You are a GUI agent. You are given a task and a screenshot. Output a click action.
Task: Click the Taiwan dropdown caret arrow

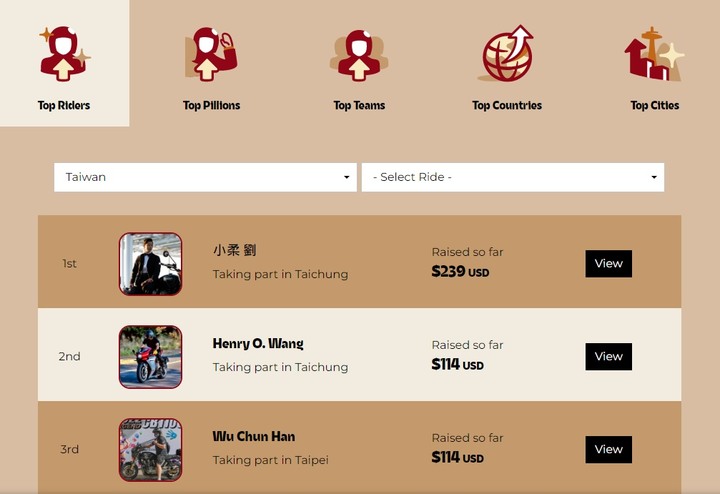pos(347,177)
